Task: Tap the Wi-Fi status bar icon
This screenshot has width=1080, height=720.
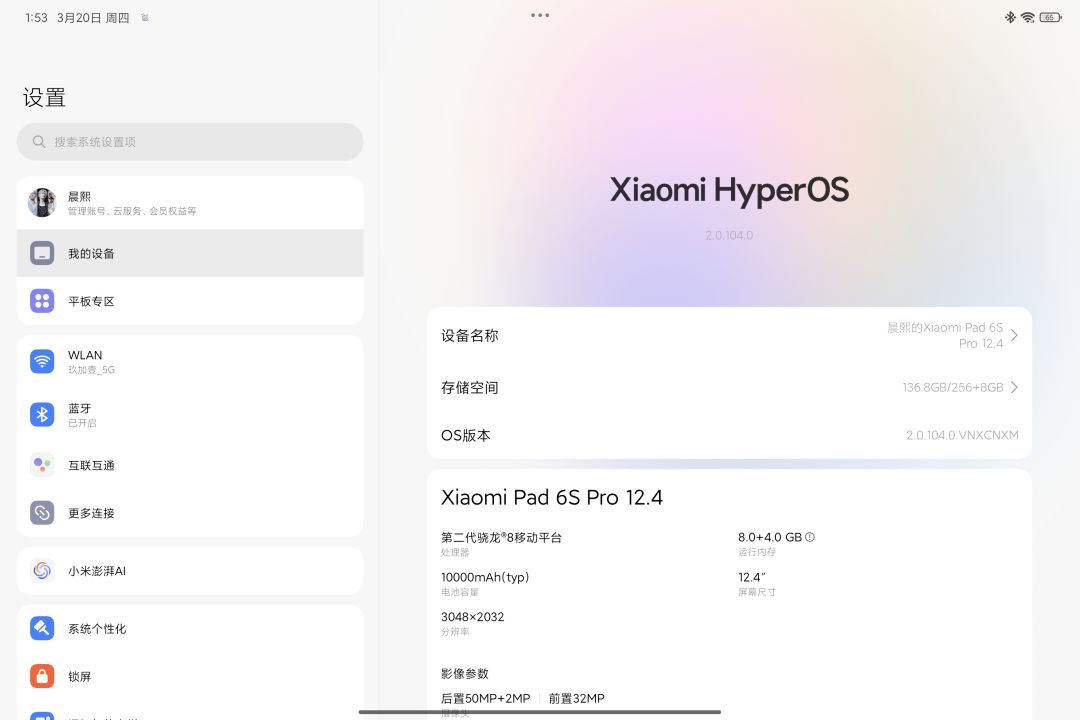Action: [x=1028, y=17]
